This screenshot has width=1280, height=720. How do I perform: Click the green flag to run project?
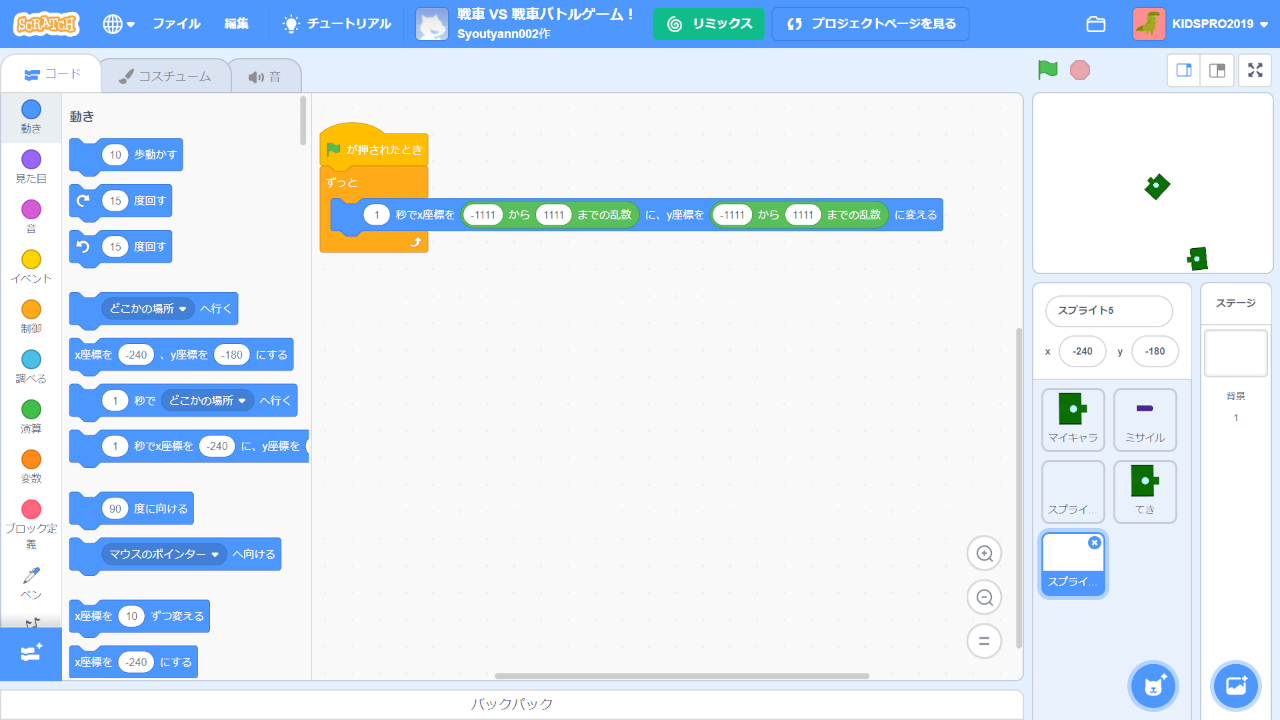click(1047, 70)
